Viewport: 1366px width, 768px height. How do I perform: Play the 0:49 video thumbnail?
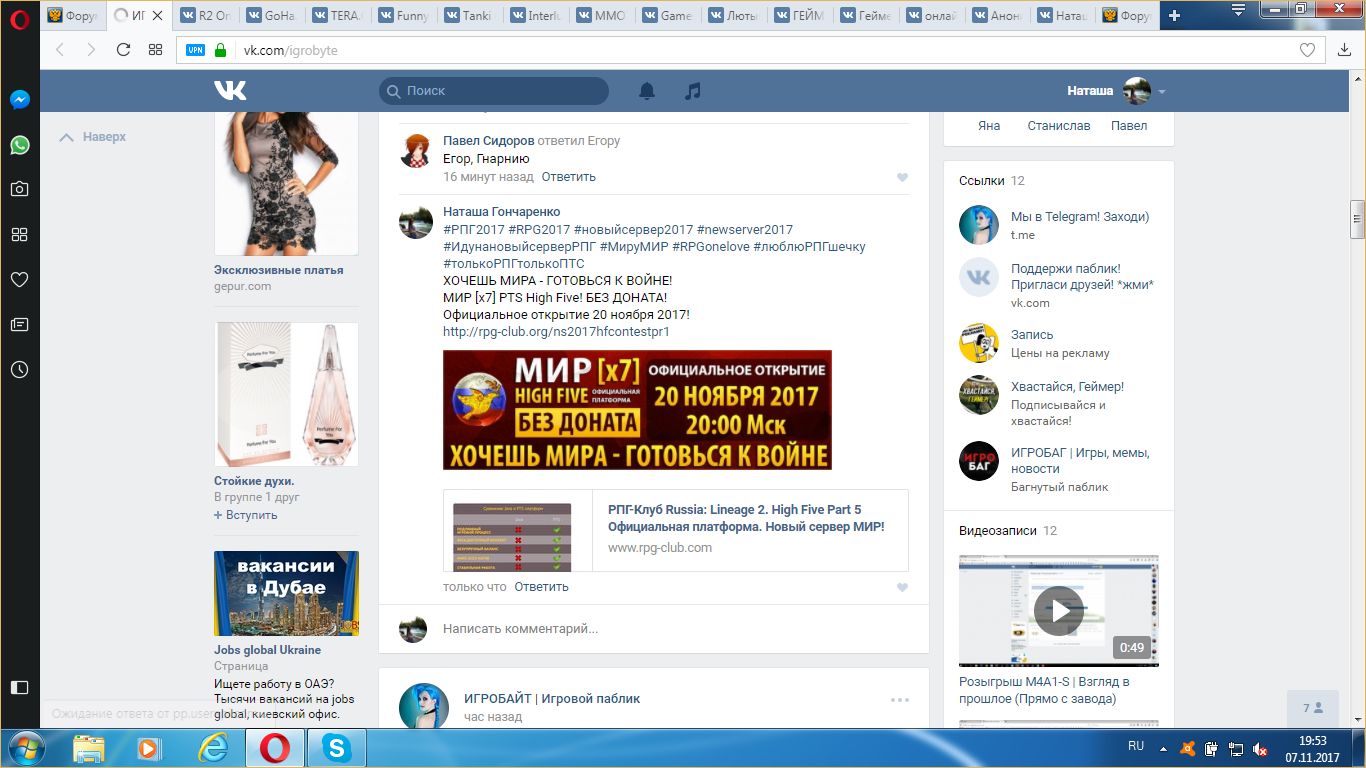(x=1058, y=610)
